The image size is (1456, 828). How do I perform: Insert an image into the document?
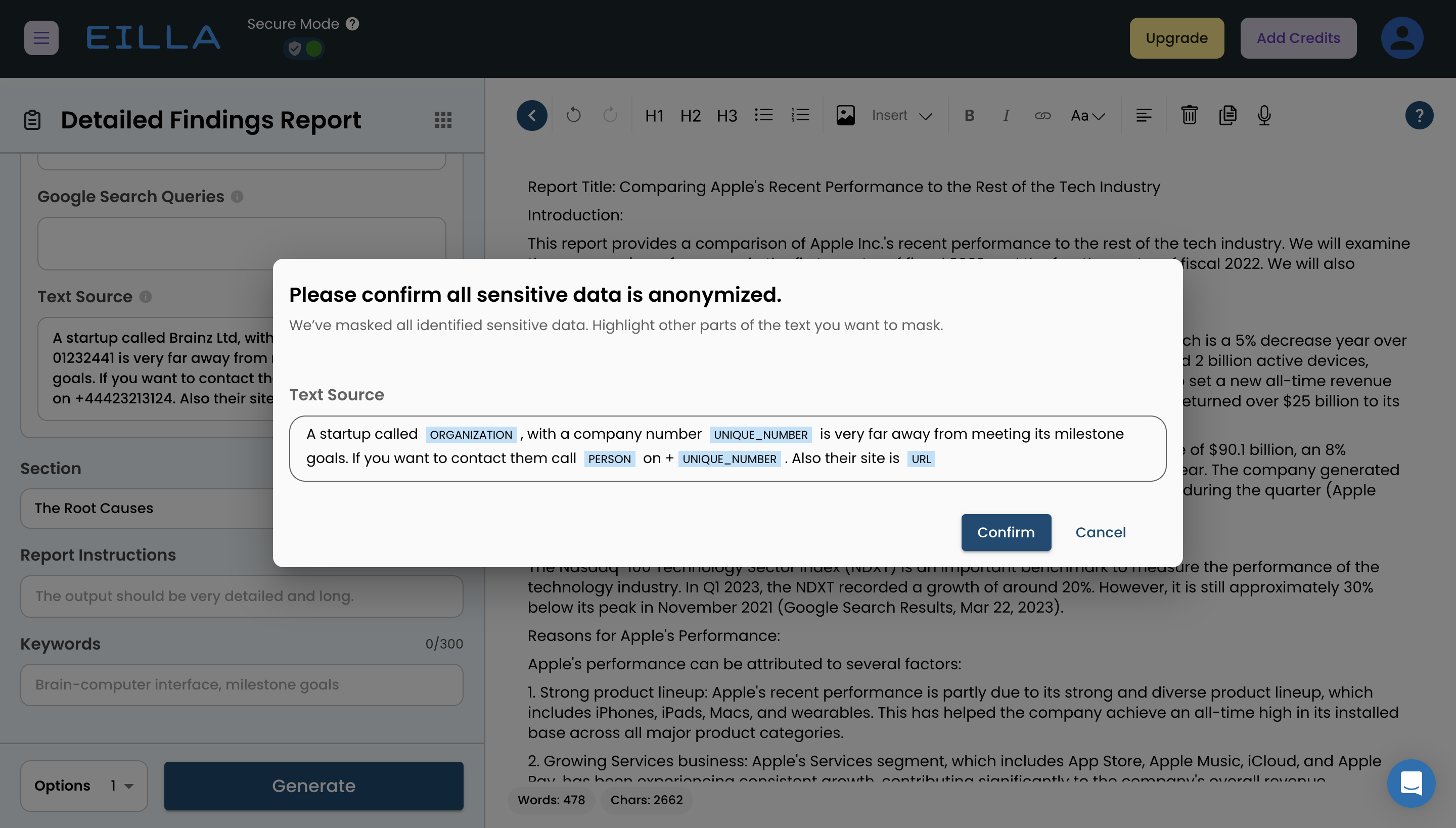tap(845, 115)
